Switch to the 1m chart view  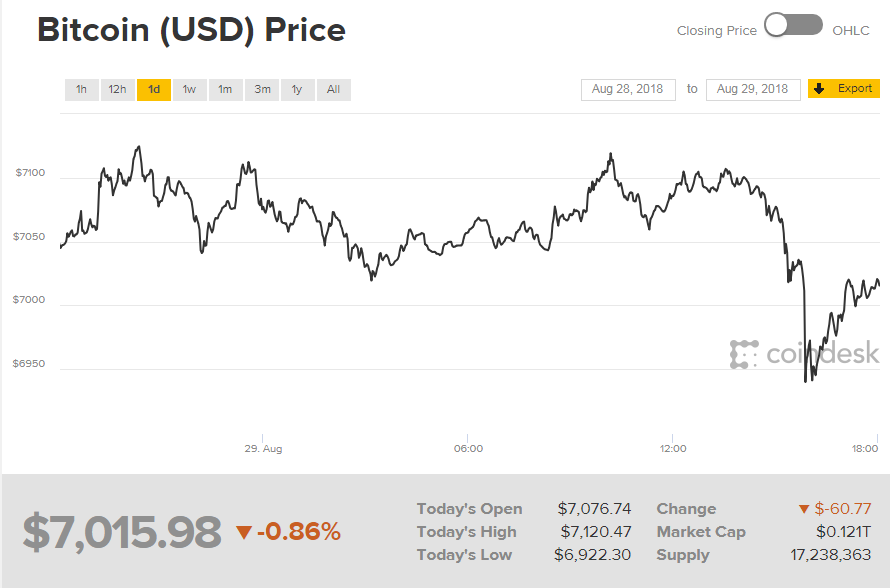coord(225,89)
